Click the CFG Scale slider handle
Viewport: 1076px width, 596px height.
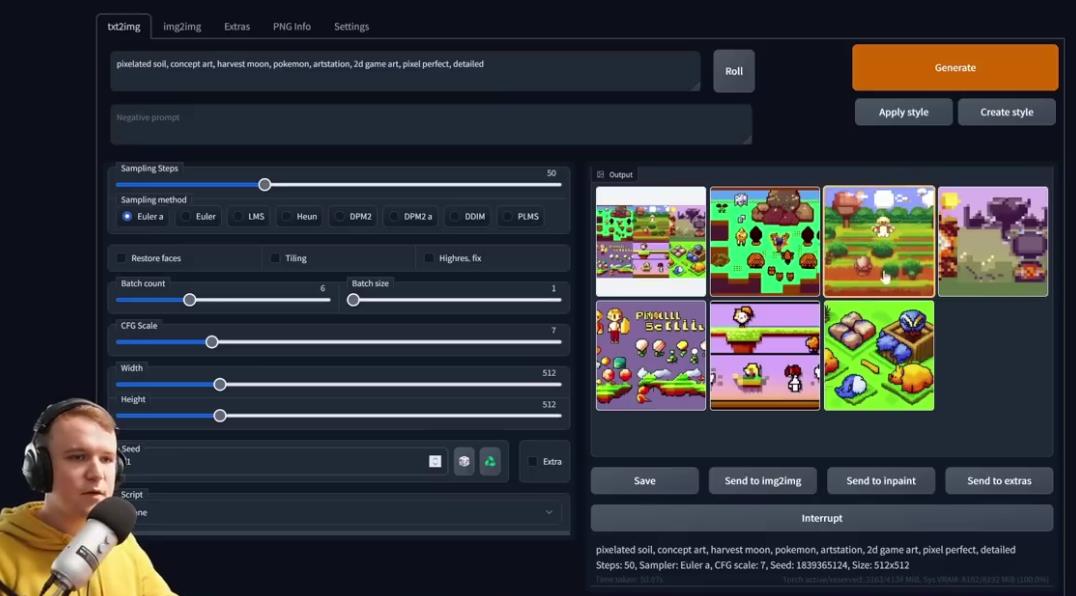[x=212, y=342]
